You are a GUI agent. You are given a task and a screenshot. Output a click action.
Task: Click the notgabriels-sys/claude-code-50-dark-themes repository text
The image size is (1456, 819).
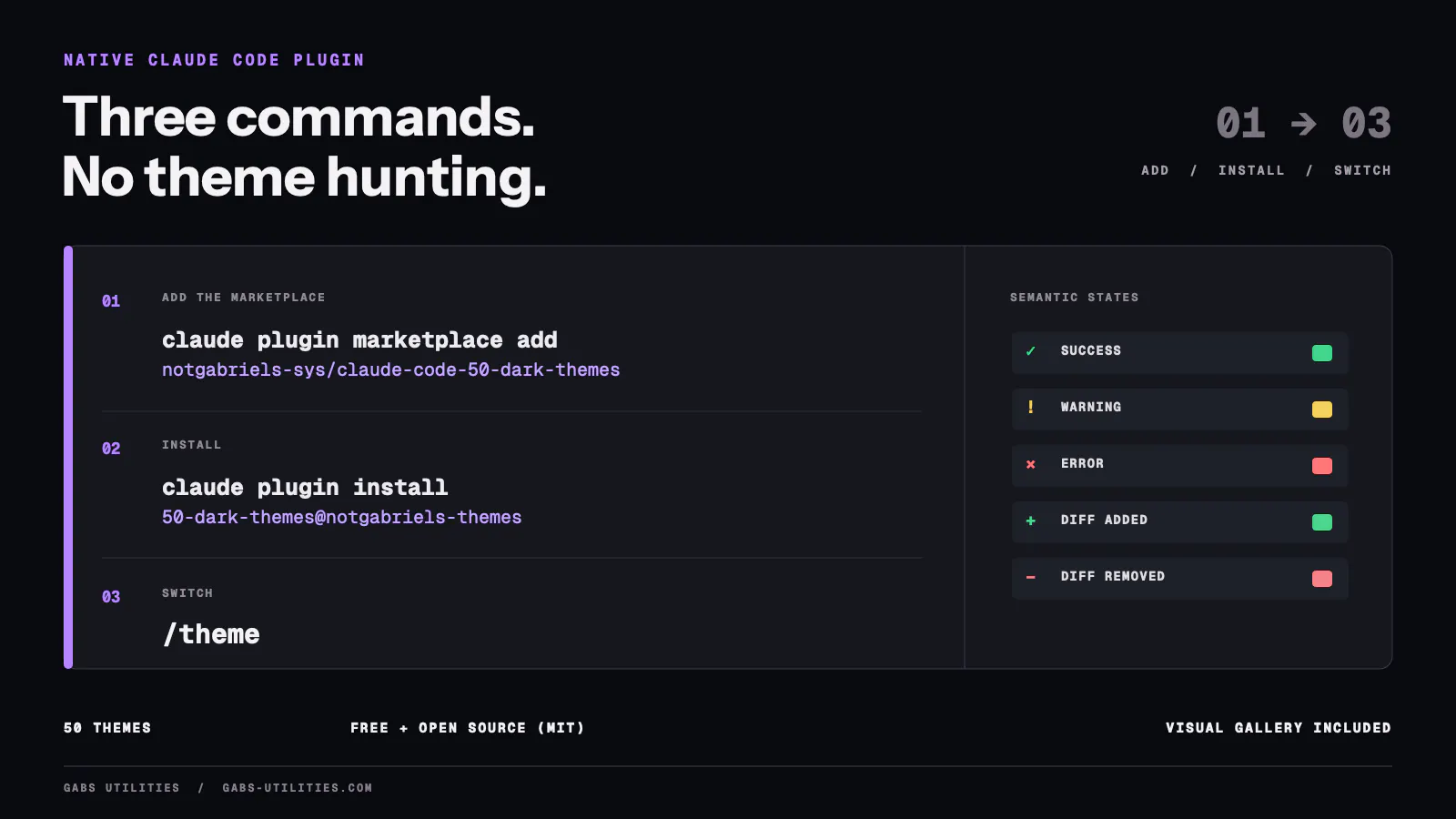(x=390, y=369)
